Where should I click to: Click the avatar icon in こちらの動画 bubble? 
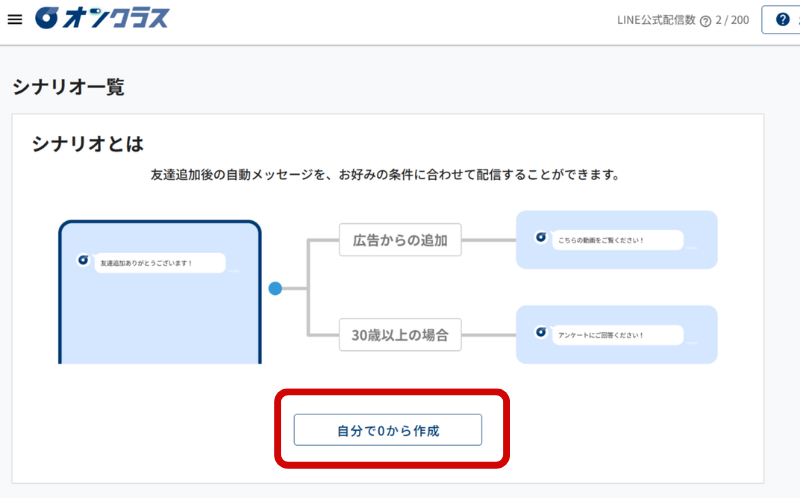[540, 238]
